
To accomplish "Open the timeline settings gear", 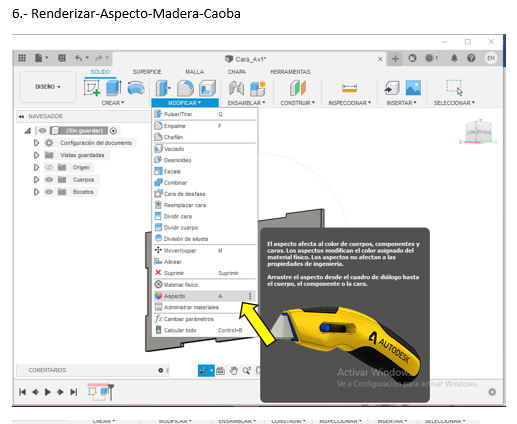I will 492,392.
